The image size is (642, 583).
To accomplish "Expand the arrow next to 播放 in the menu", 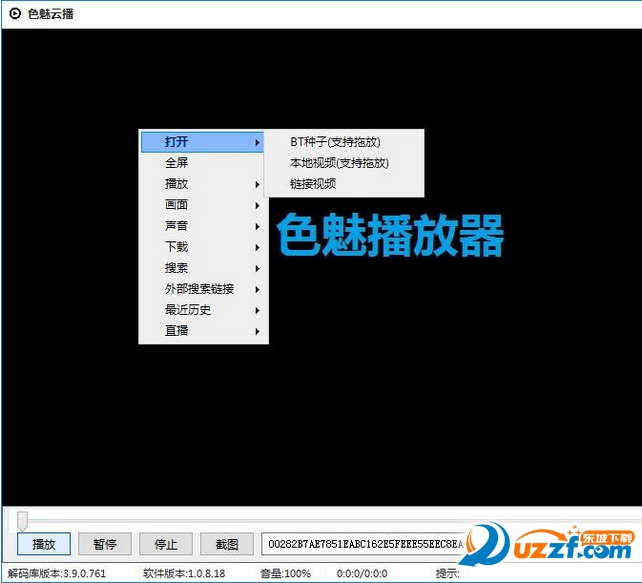I will (257, 185).
